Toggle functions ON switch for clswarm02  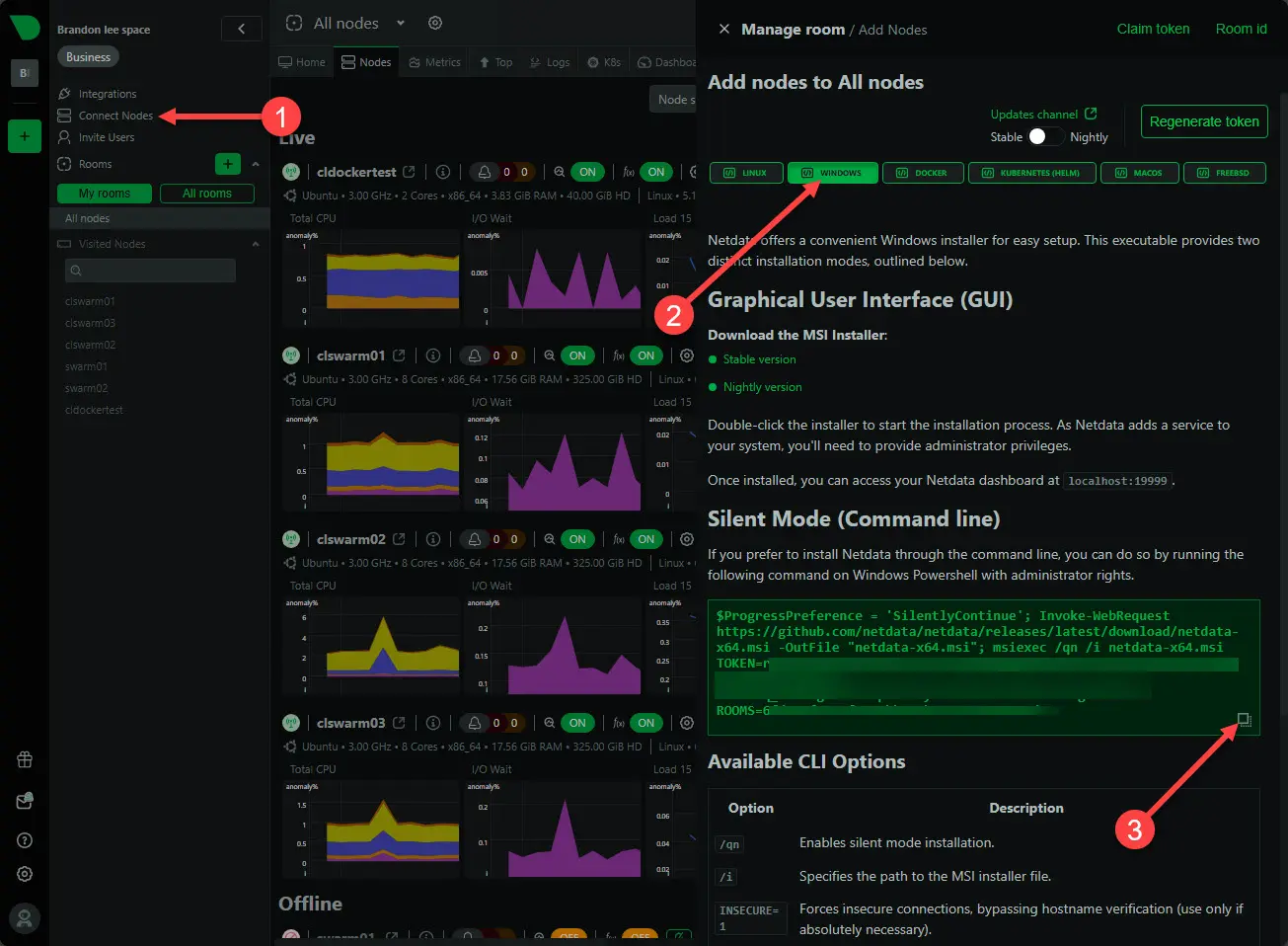coord(646,539)
